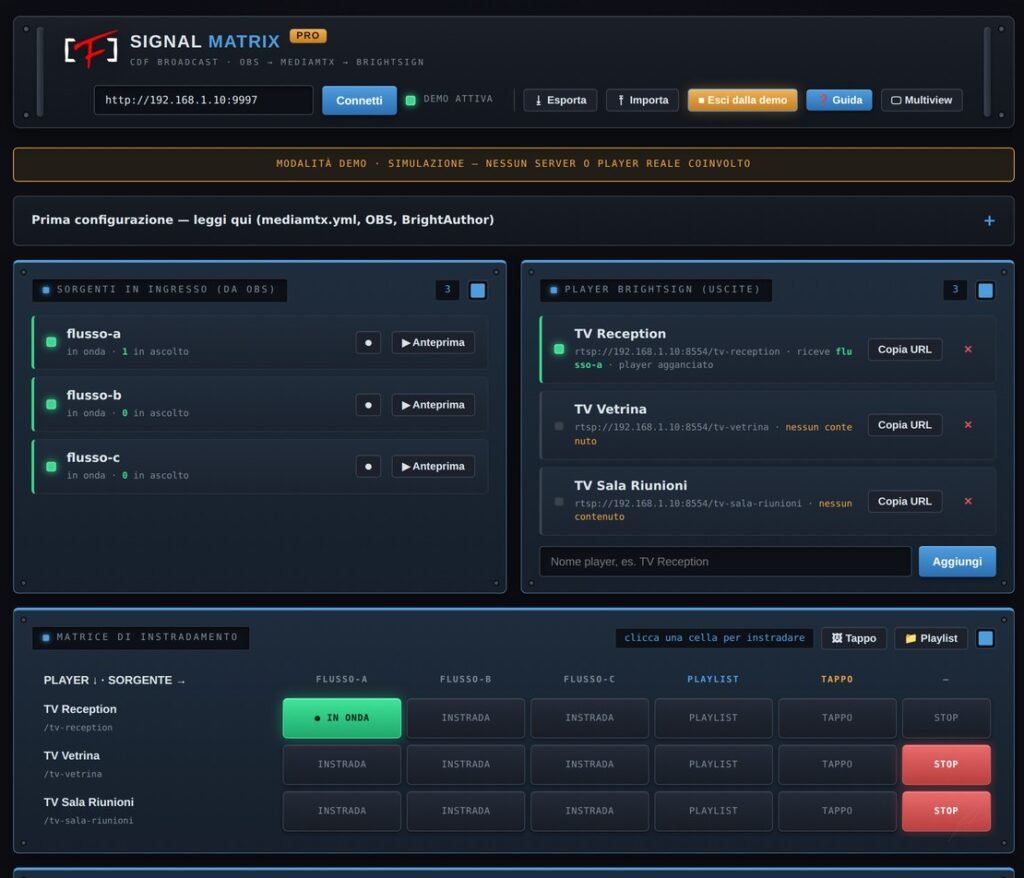Toggle the blue square in Sorgenti panel header

coord(477,291)
